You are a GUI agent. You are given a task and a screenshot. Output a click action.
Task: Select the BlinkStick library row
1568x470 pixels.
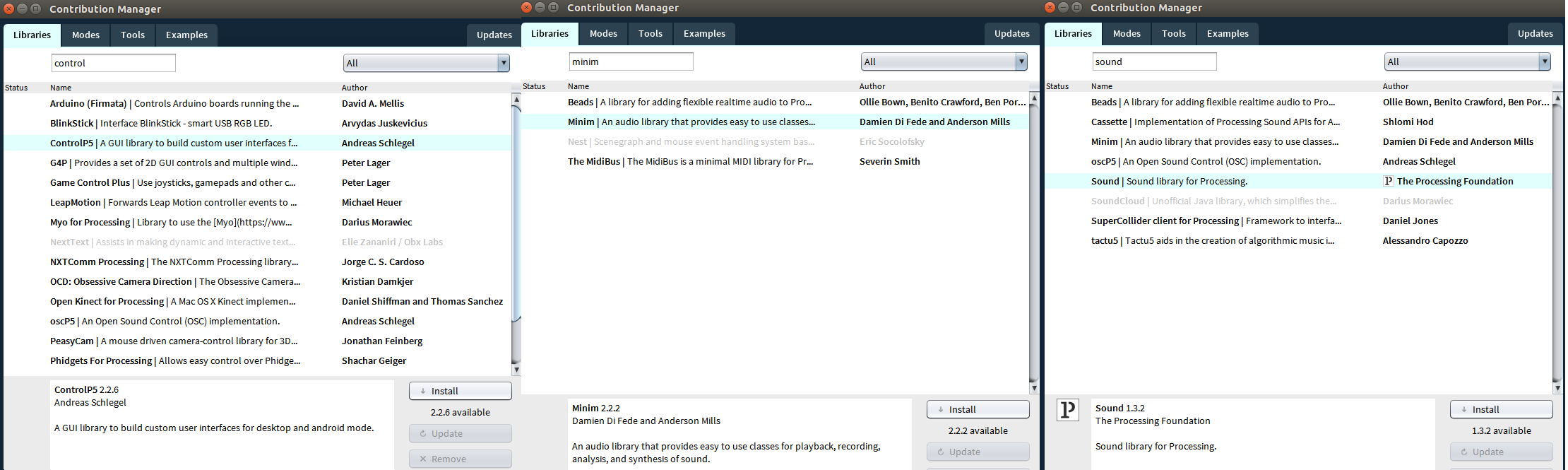(257, 123)
